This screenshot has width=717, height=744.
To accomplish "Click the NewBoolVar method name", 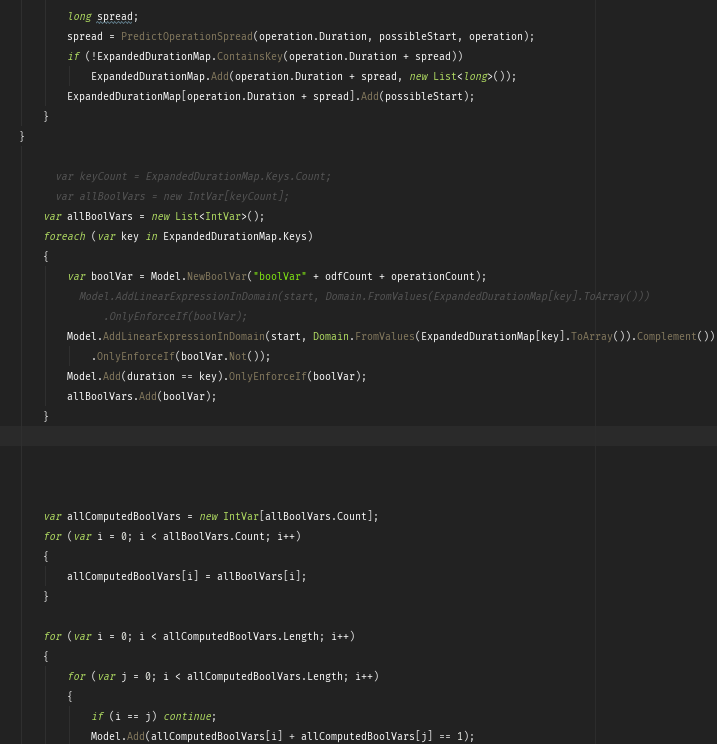I will tap(217, 276).
